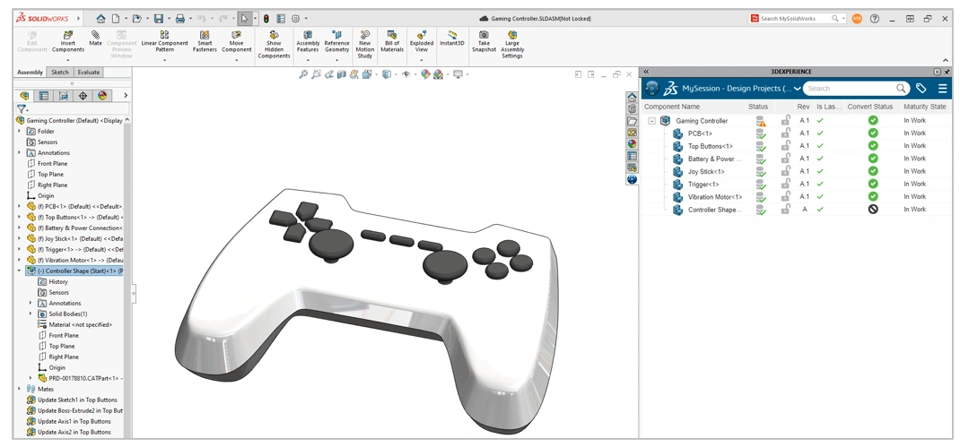
Task: Click the Maturity State column header
Action: coord(924,107)
